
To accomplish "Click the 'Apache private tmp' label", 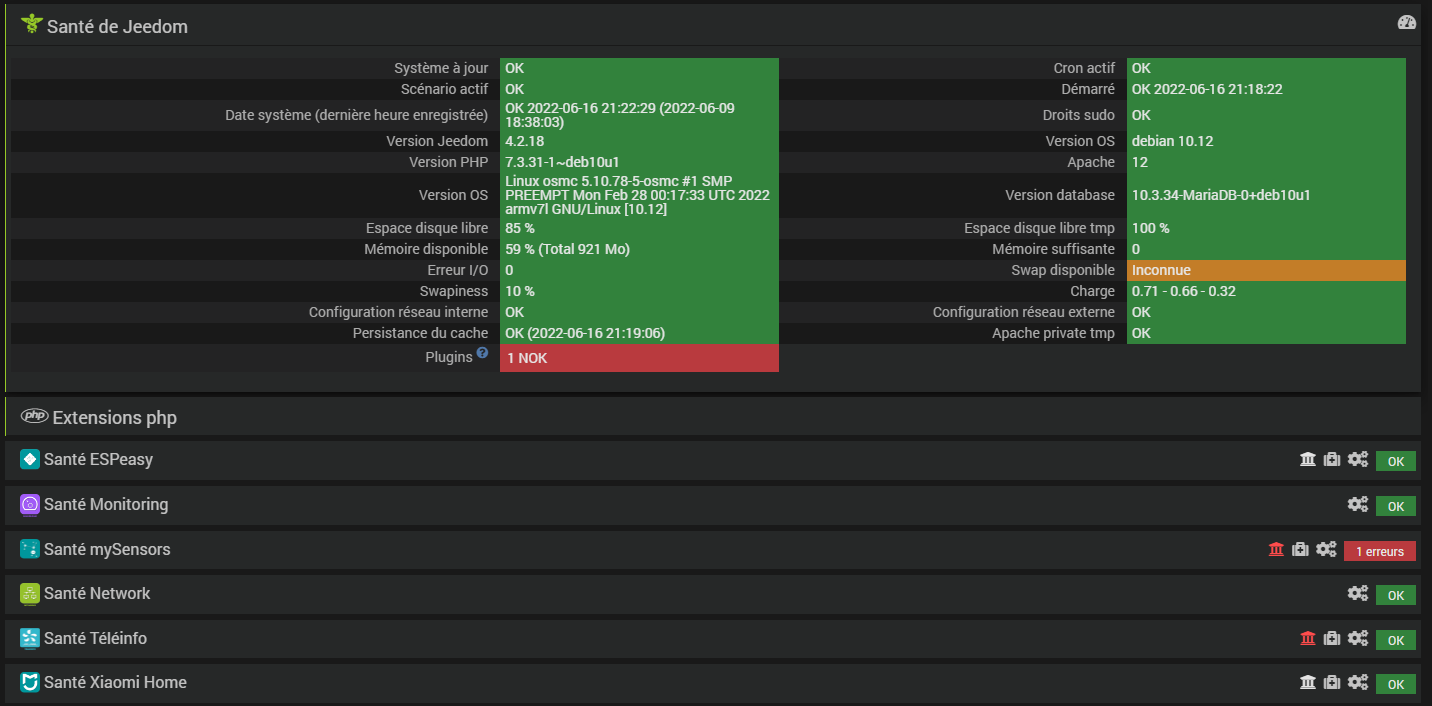I will pyautogui.click(x=1053, y=333).
